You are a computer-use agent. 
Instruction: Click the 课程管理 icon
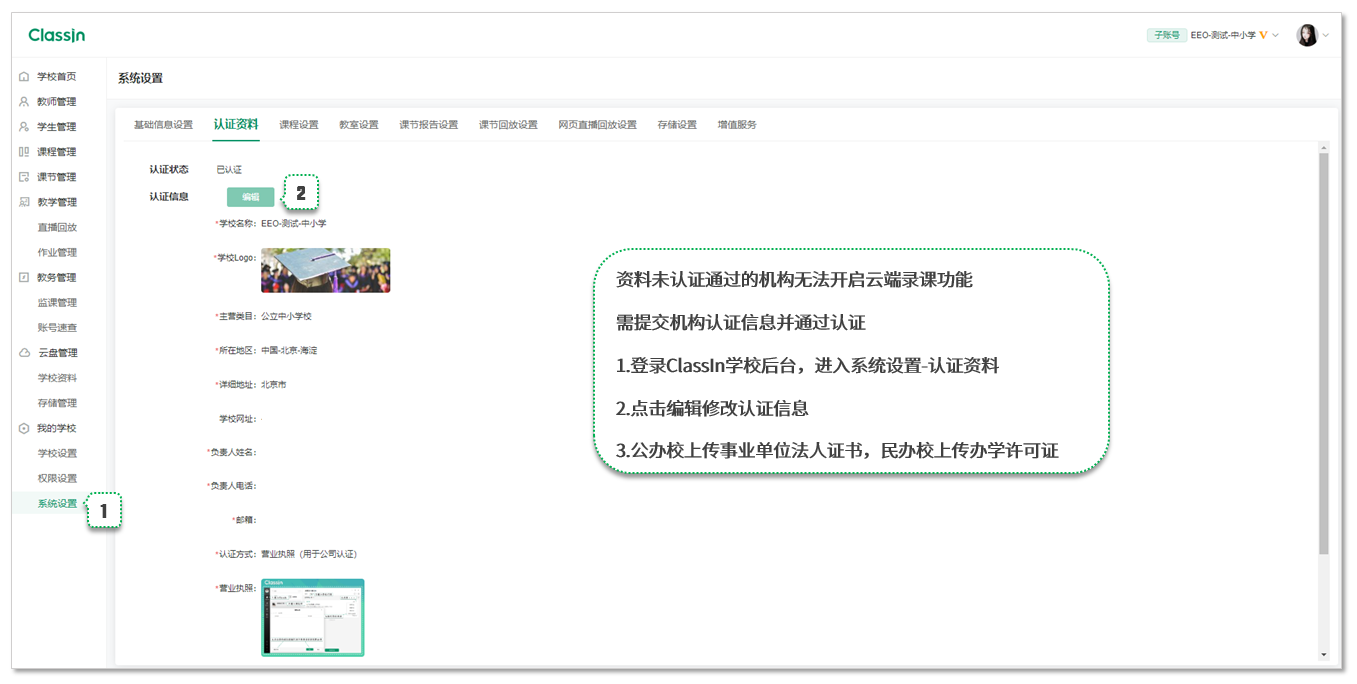(24, 152)
